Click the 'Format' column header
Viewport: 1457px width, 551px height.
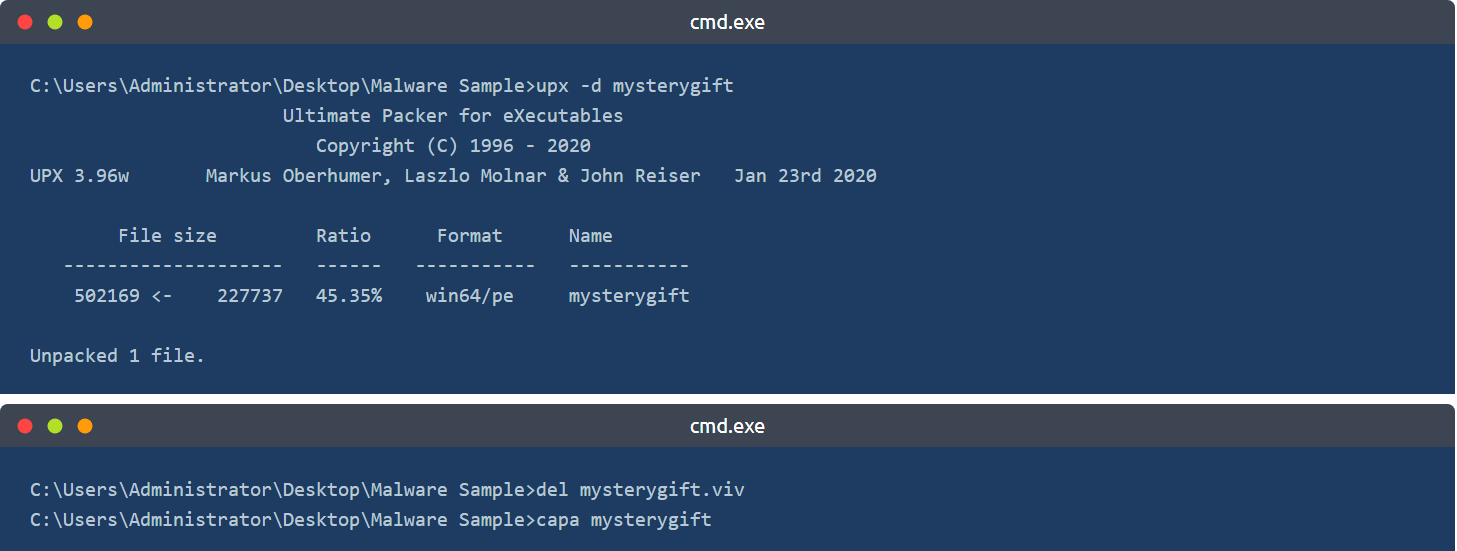click(469, 236)
